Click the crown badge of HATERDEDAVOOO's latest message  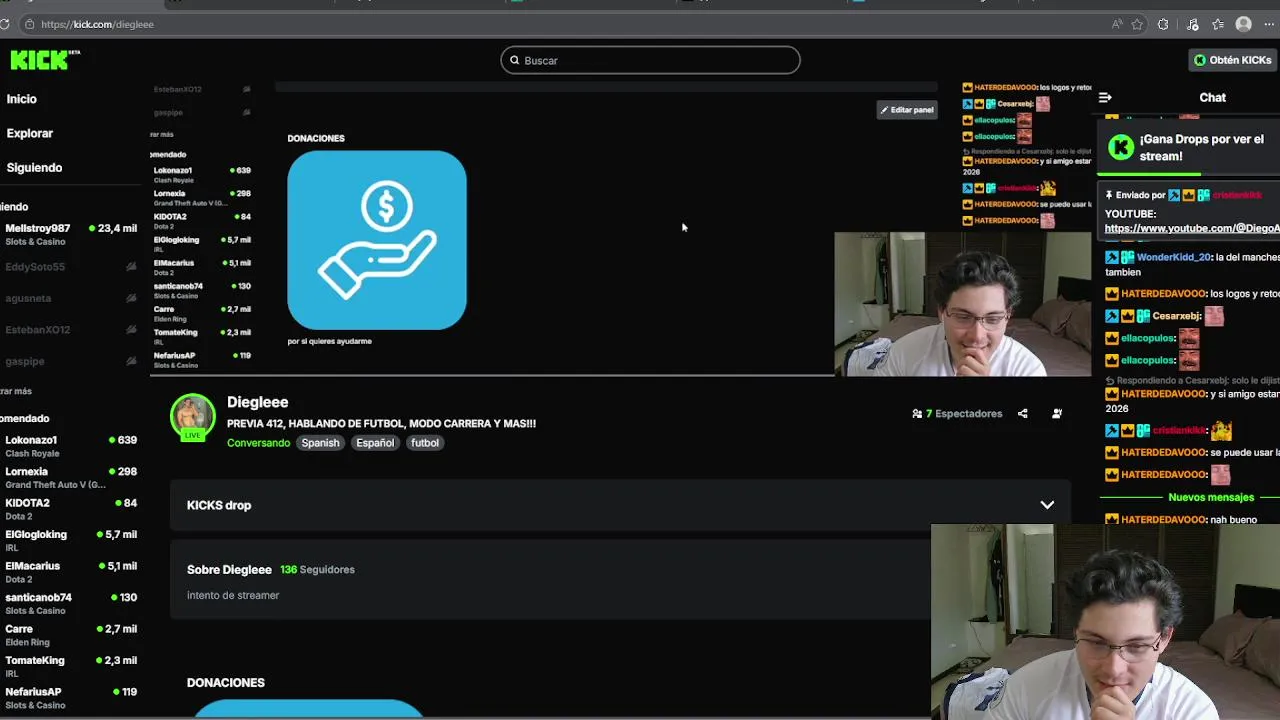[1111, 520]
